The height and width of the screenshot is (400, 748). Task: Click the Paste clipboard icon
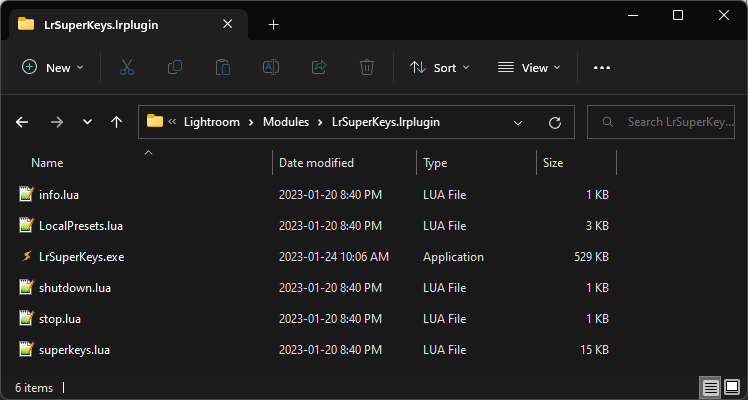(223, 67)
